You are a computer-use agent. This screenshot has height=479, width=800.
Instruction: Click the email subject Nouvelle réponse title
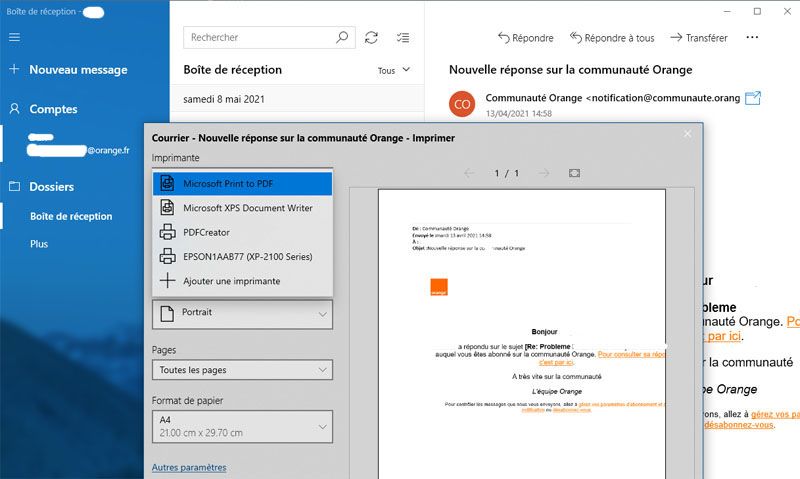tap(570, 69)
